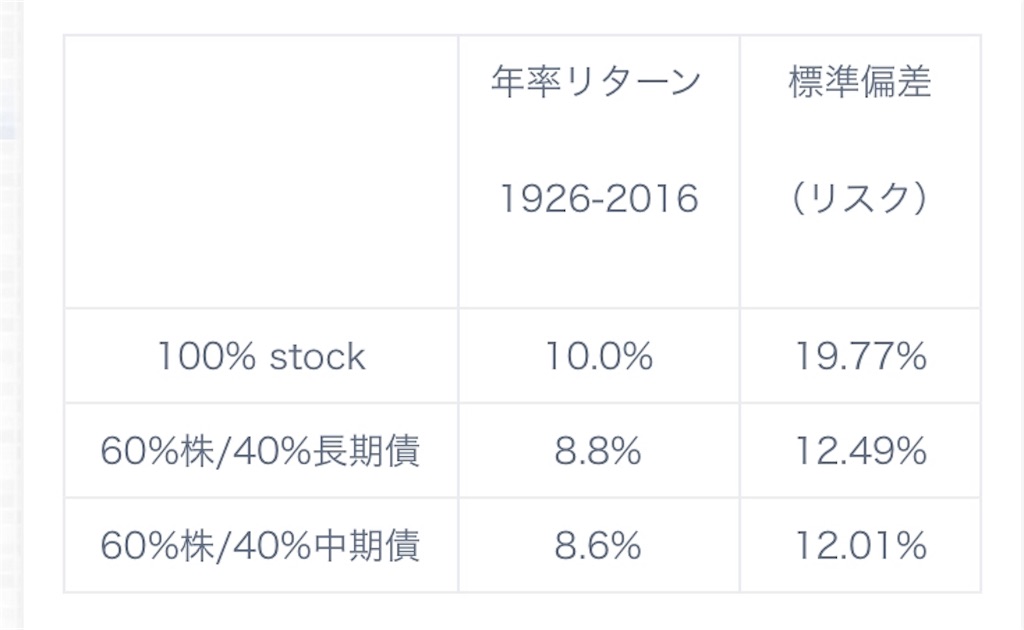Click the white margin above the table
This screenshot has width=1024, height=630.
pos(522,16)
